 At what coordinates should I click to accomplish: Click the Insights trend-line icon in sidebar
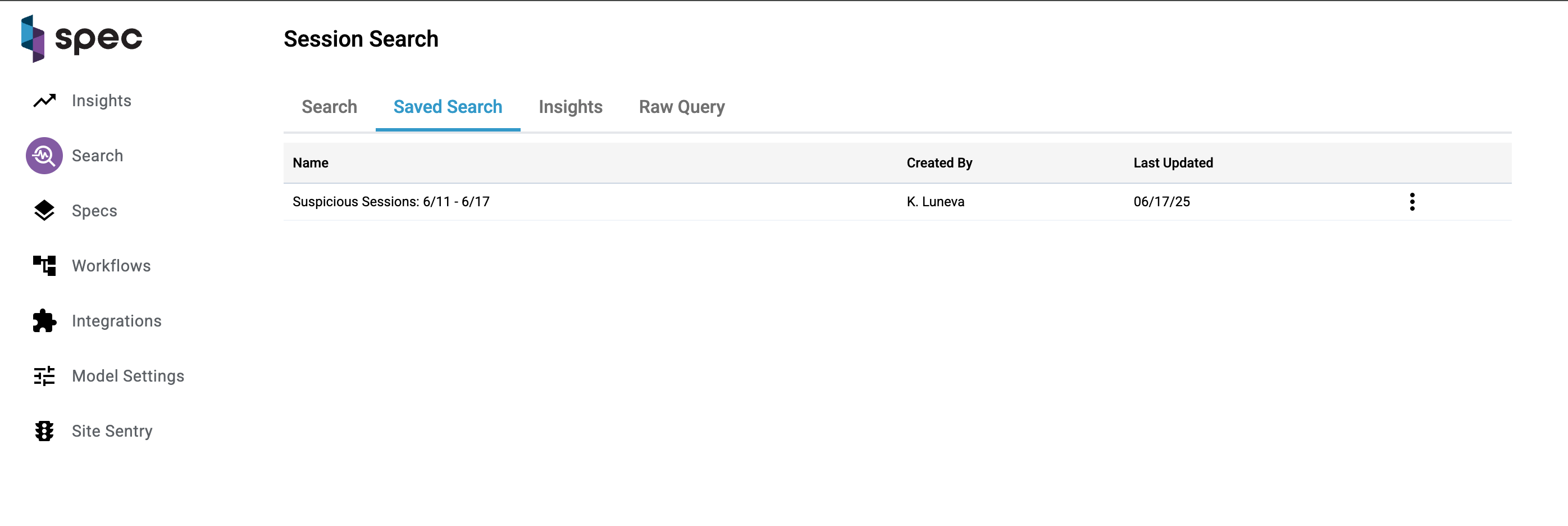44,101
